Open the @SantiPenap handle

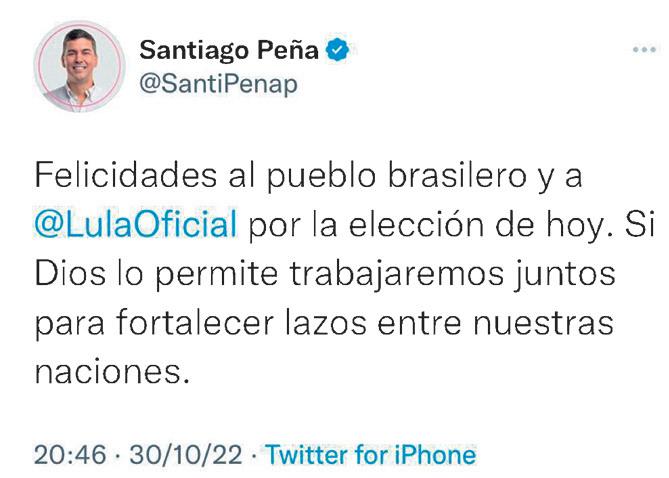pos(218,84)
